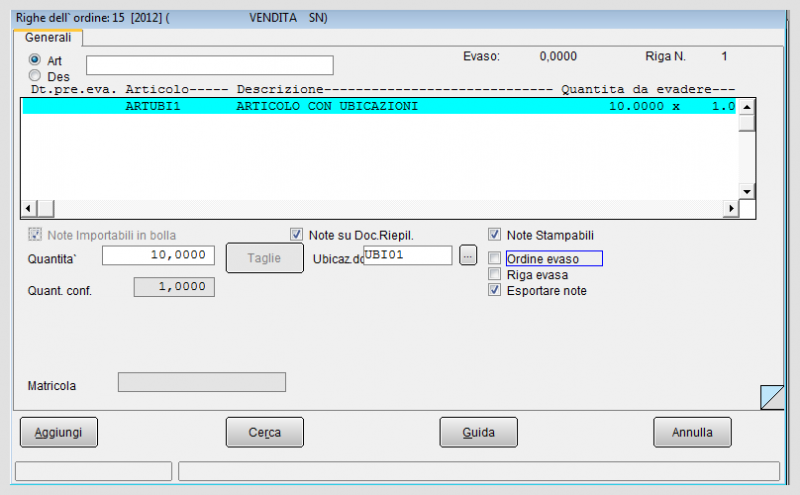Image resolution: width=800 pixels, height=495 pixels.
Task: Click the vertical scrollbar thumb of list
Action: point(746,123)
